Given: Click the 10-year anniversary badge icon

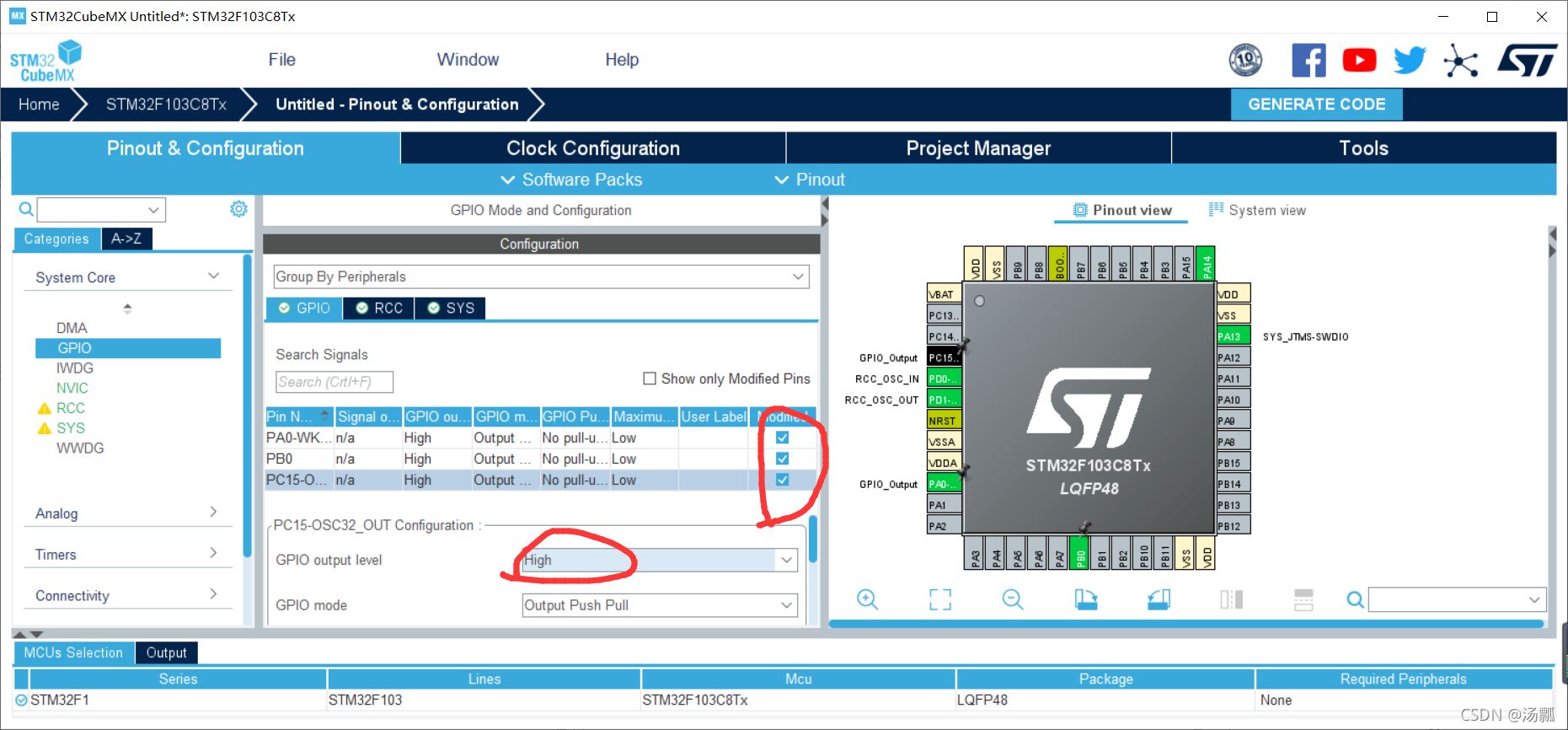Looking at the screenshot, I should coord(1246,60).
